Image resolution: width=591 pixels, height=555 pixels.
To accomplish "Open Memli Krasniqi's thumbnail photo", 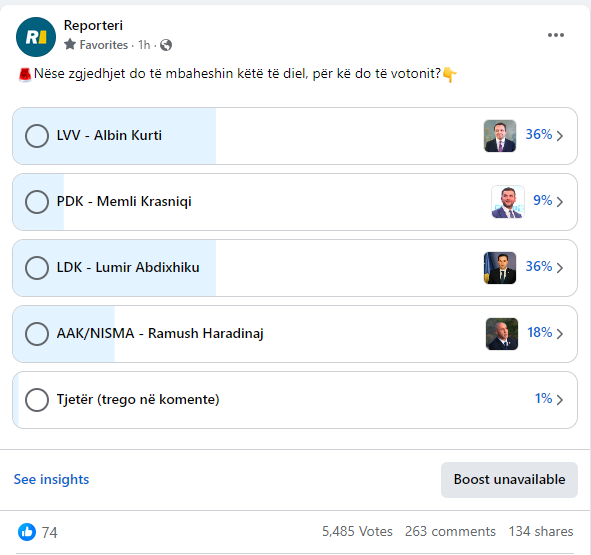I will pos(508,202).
